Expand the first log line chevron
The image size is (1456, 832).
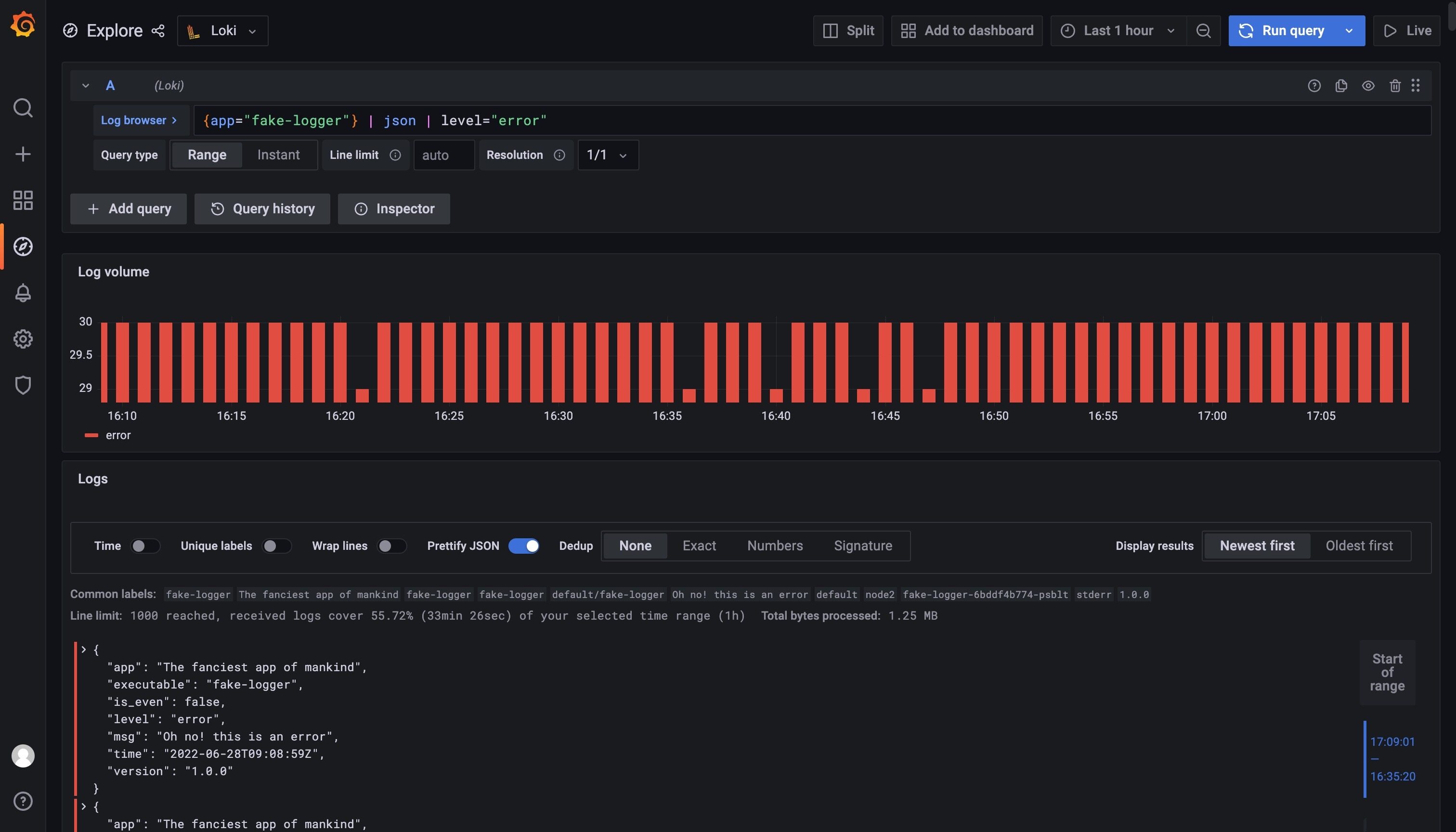click(x=83, y=649)
